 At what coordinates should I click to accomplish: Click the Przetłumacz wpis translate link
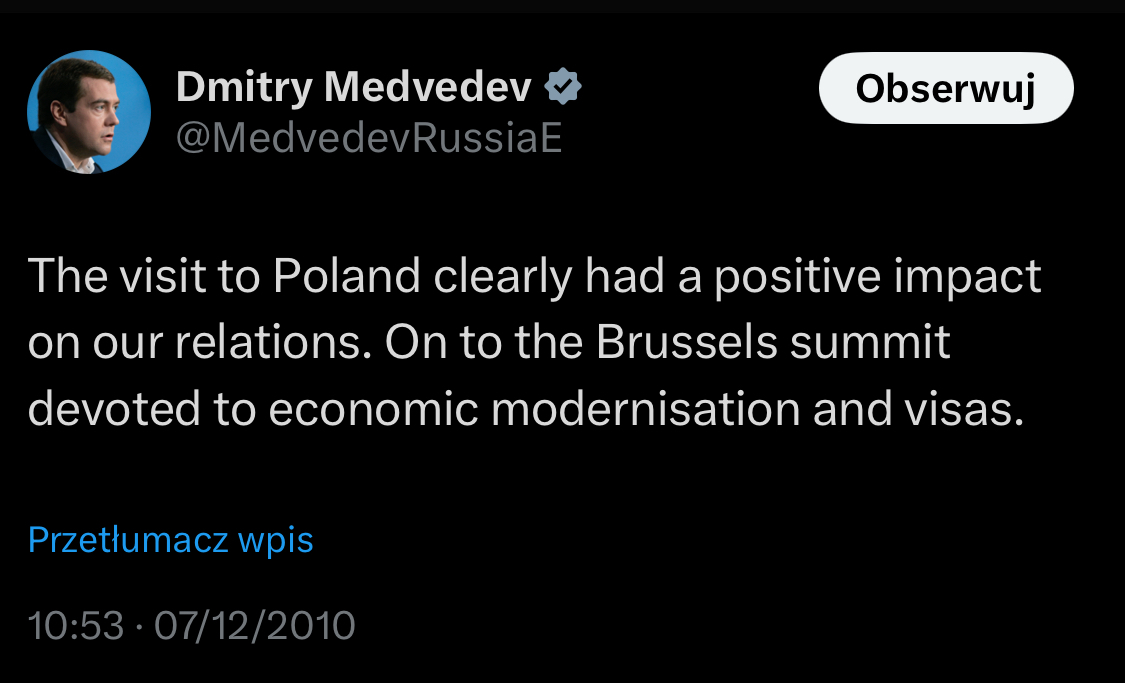(171, 540)
